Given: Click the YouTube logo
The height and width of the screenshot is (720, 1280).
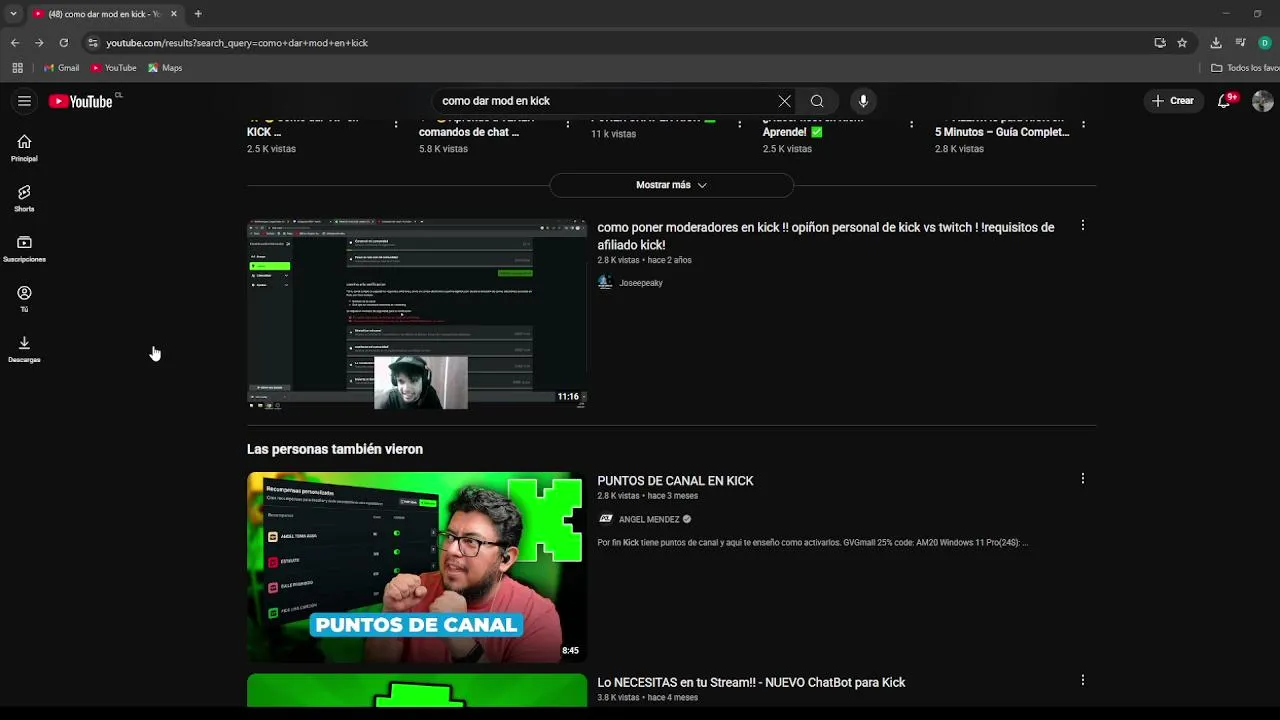Looking at the screenshot, I should point(81,101).
